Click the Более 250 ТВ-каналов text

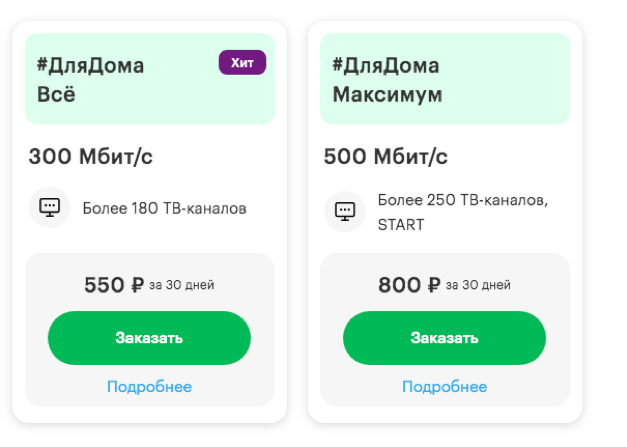[462, 199]
